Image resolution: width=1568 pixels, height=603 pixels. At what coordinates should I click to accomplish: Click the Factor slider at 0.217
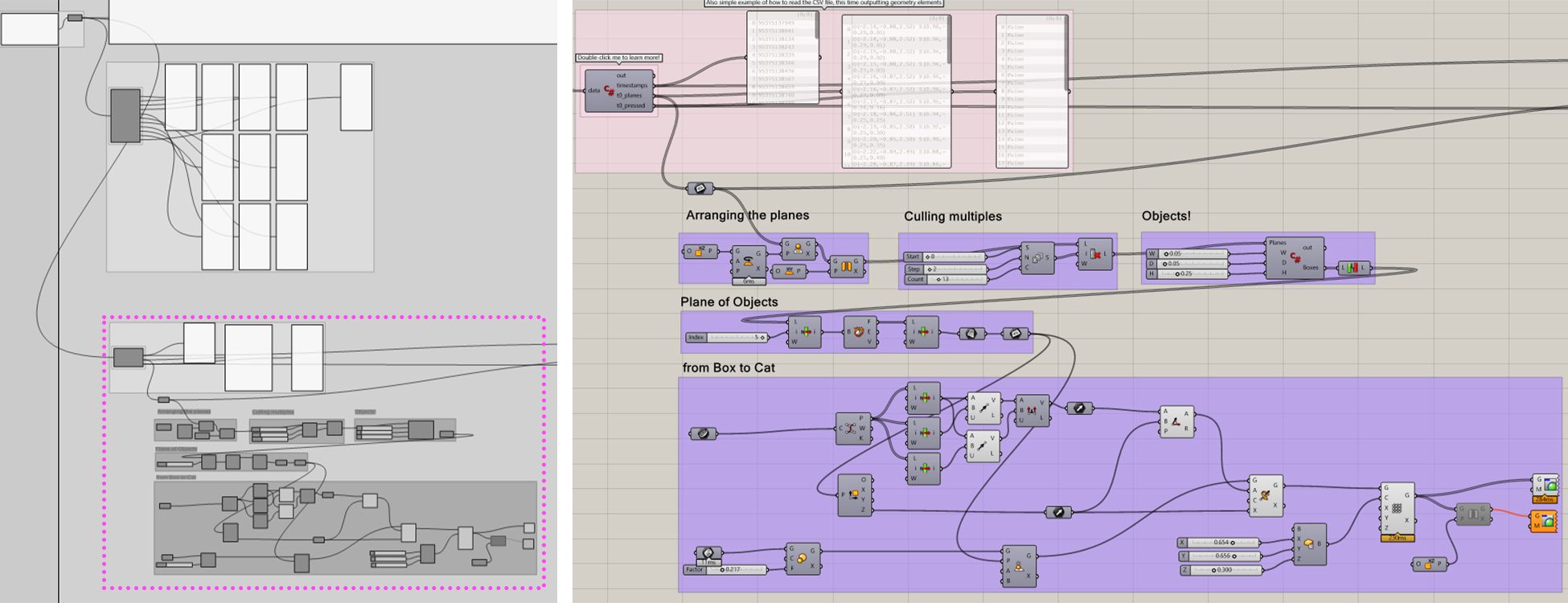point(726,569)
